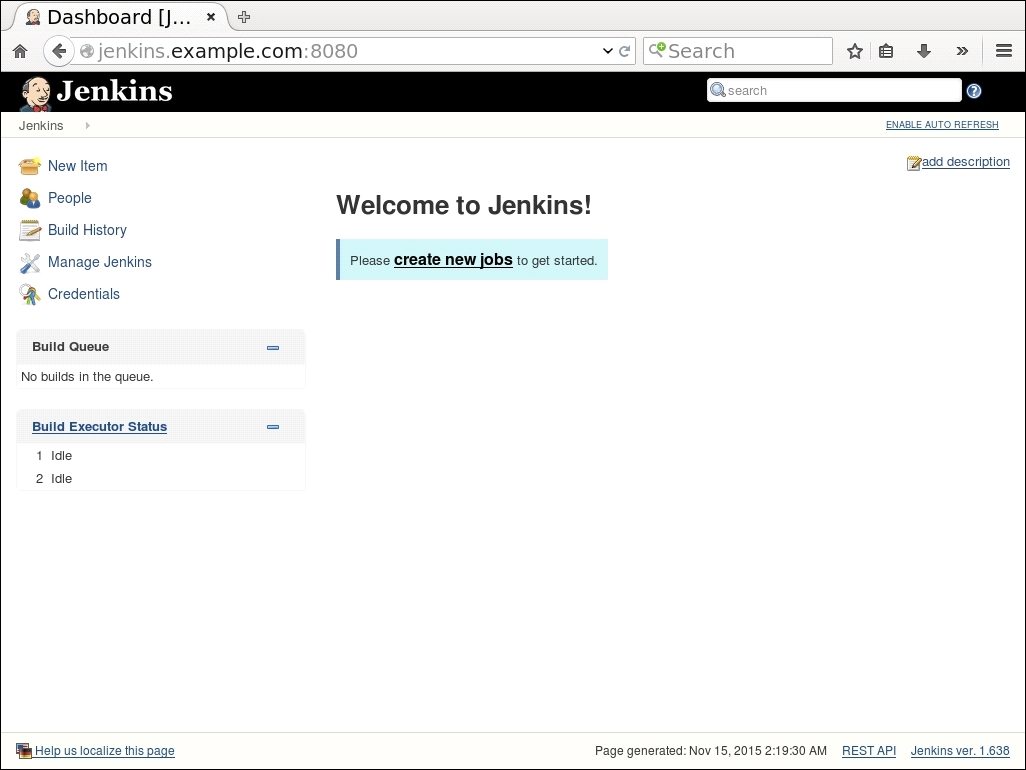Click the create new jobs link

(453, 260)
